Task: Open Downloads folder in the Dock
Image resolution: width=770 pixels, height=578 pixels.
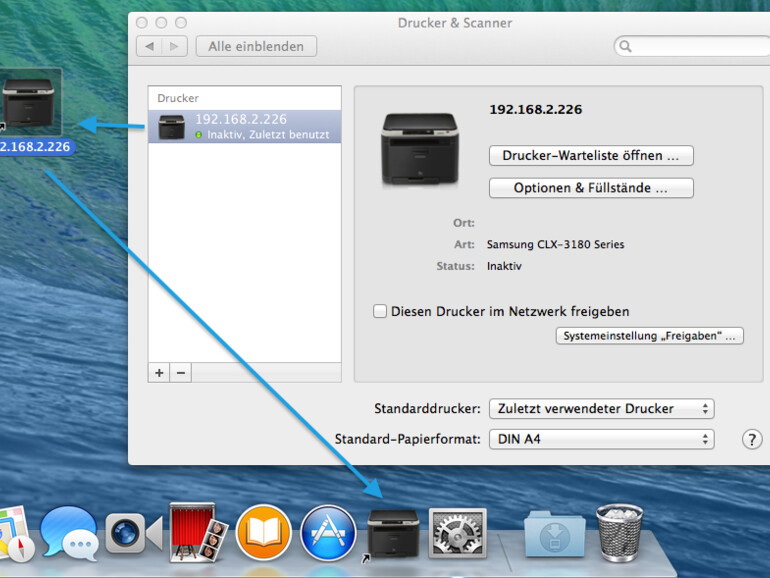Action: [x=555, y=534]
